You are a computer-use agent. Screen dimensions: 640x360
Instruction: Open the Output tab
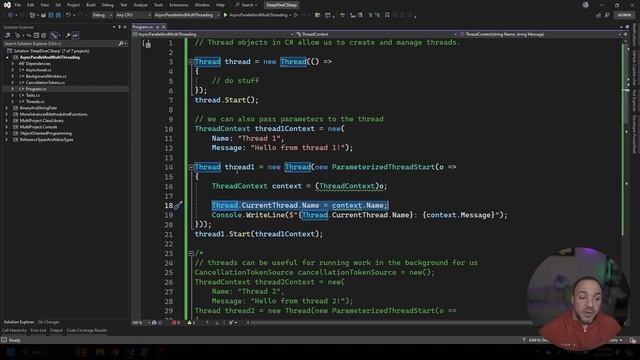pyautogui.click(x=56, y=331)
